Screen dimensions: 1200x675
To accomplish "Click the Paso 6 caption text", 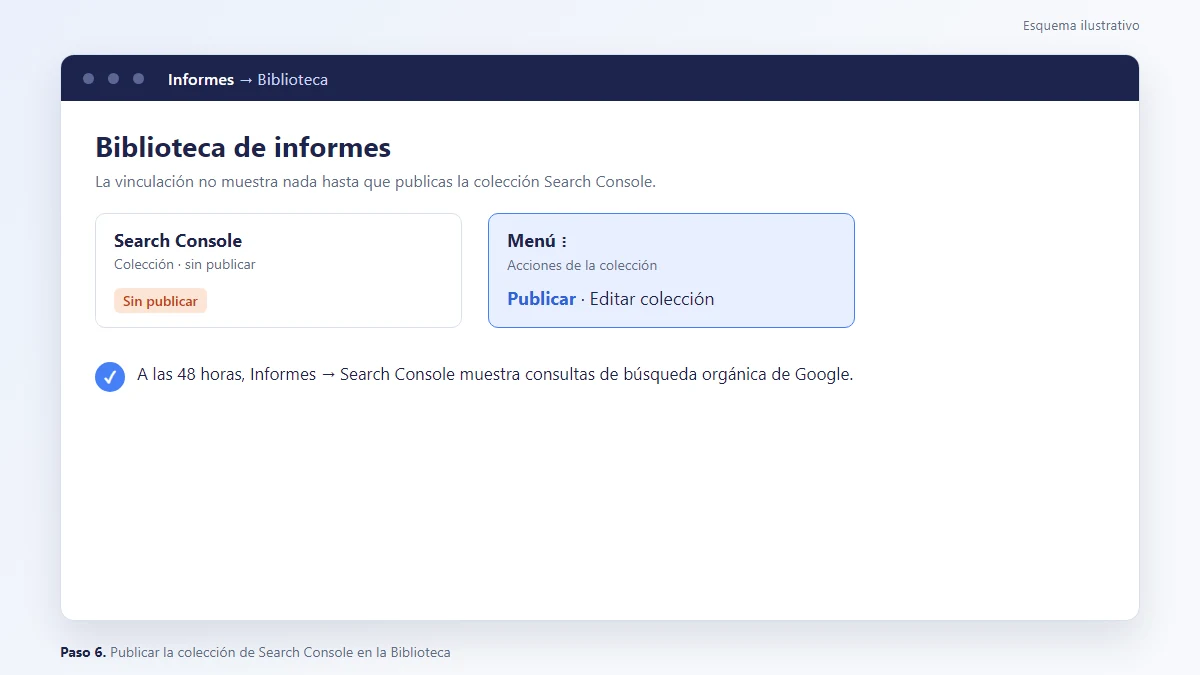I will (255, 652).
